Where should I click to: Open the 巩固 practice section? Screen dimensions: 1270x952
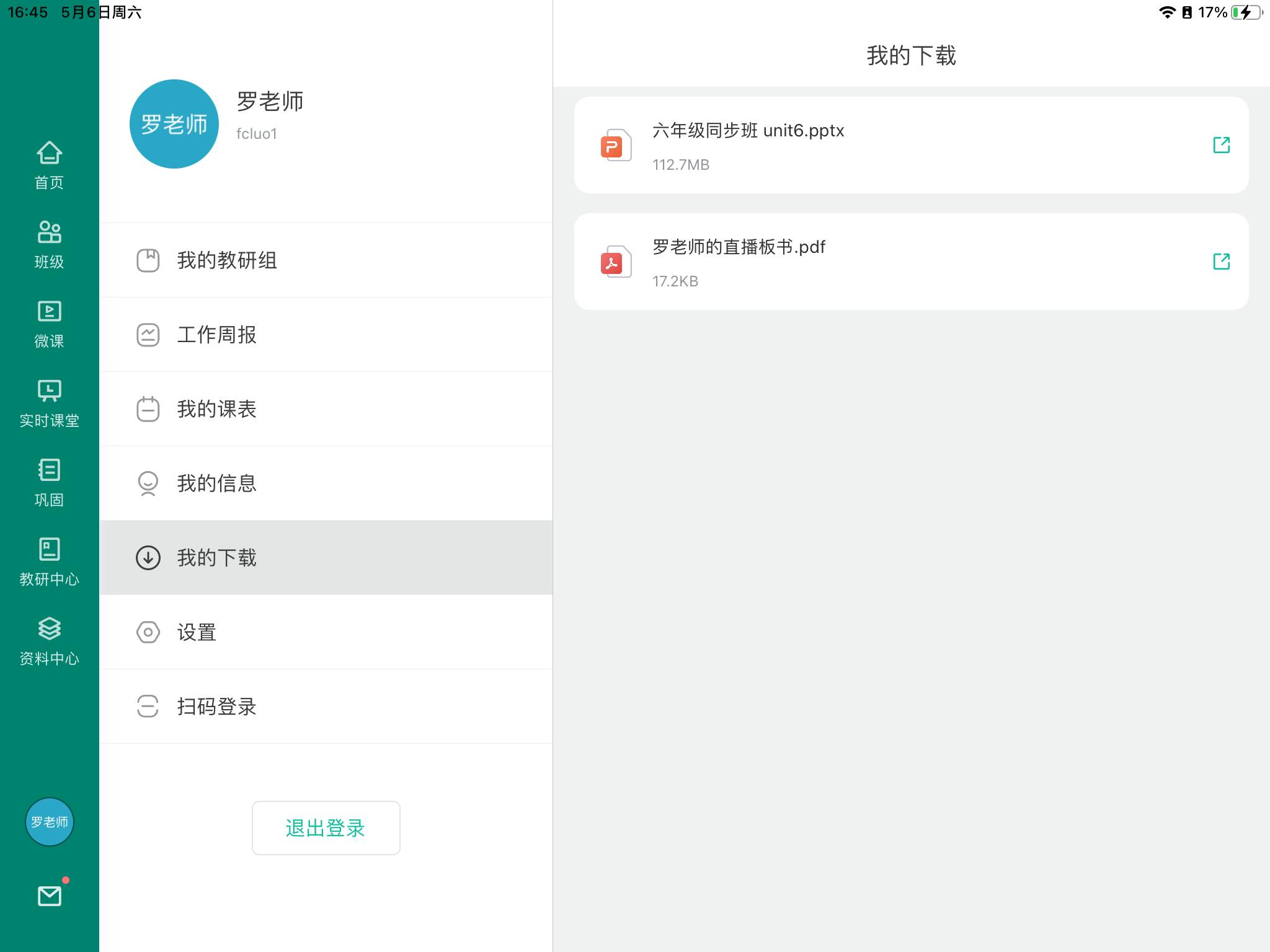49,483
